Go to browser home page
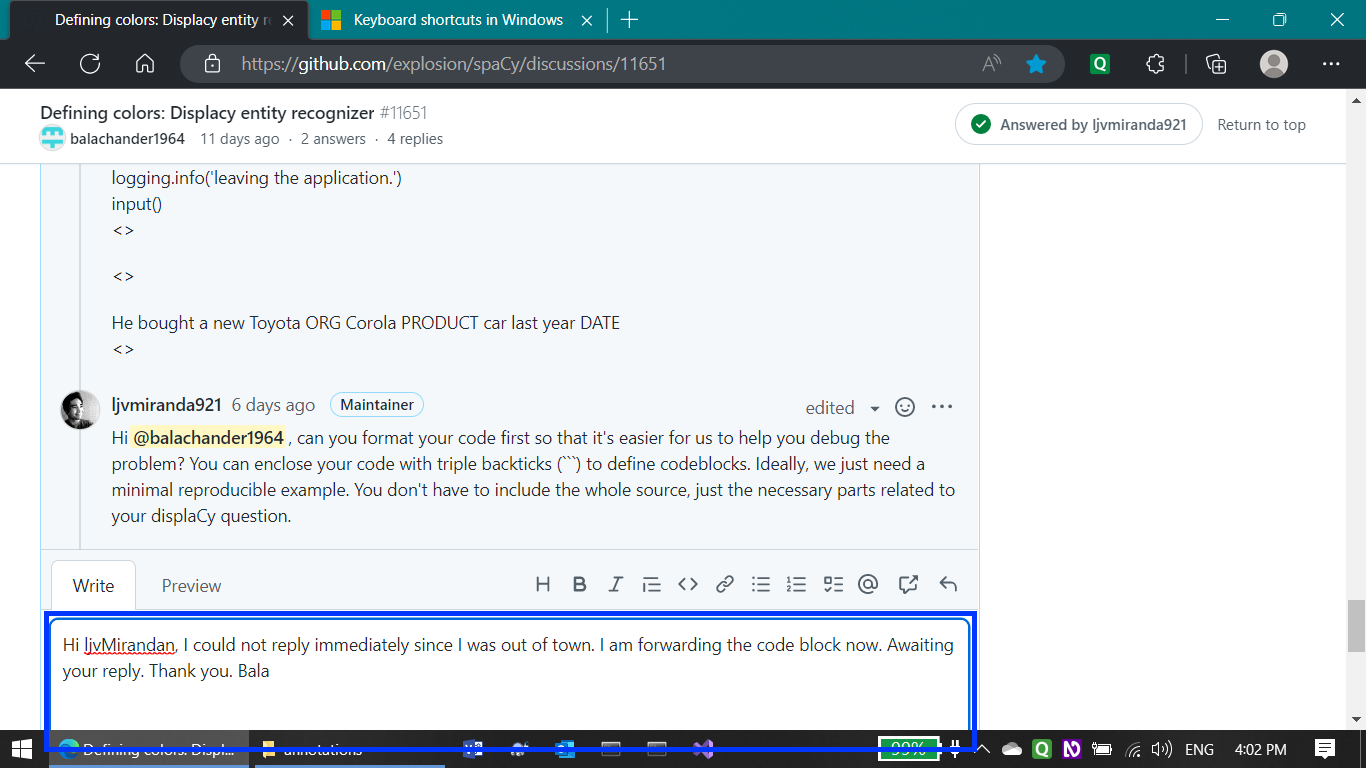Screen dimensions: 1366x768 145,64
